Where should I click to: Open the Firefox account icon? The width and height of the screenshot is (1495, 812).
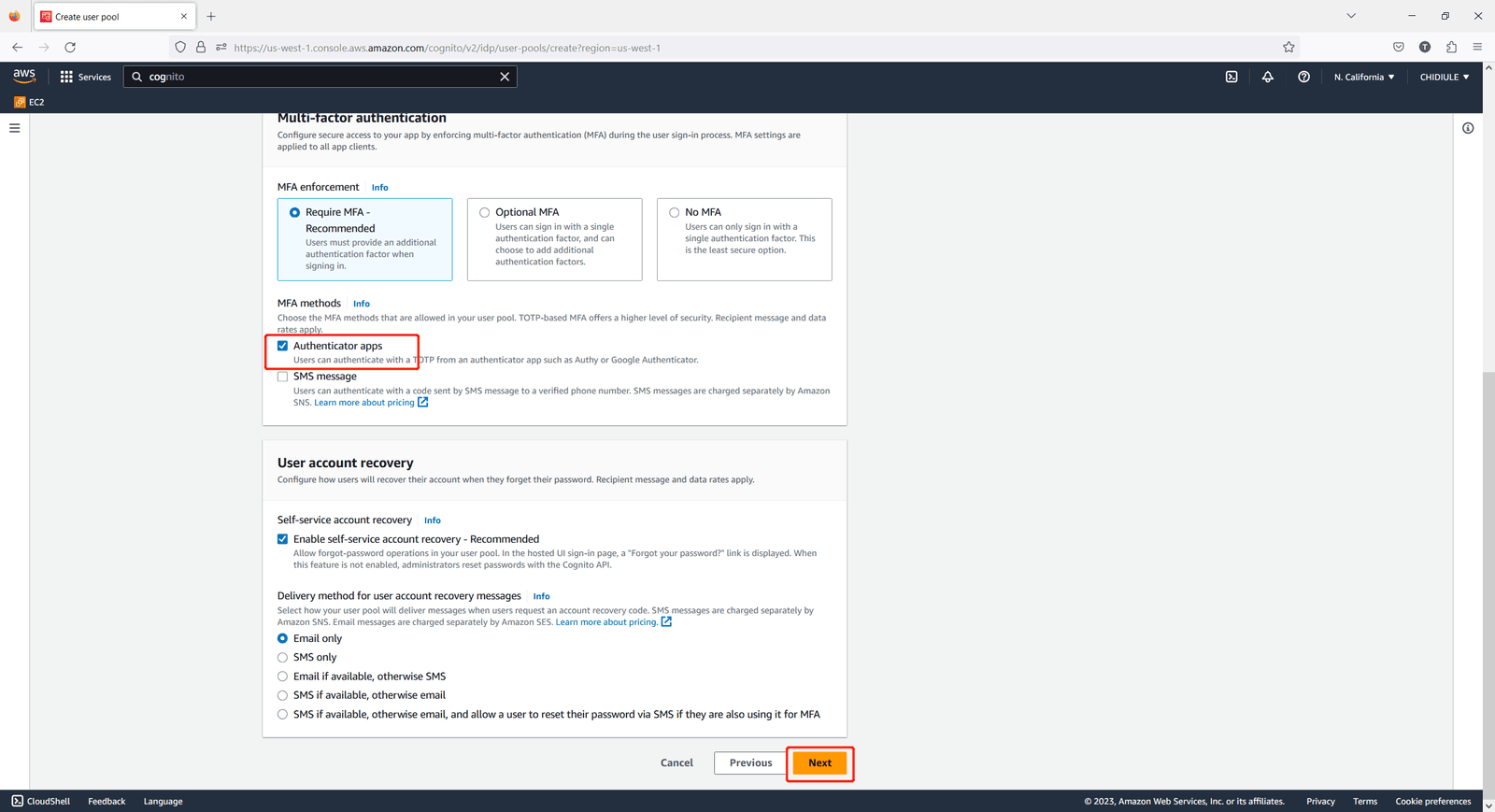tap(1425, 47)
